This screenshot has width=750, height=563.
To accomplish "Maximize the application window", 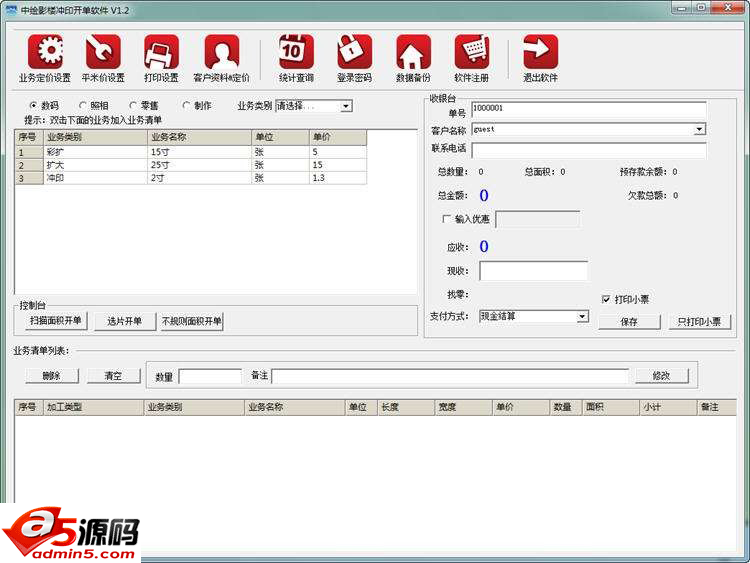I will tap(701, 8).
